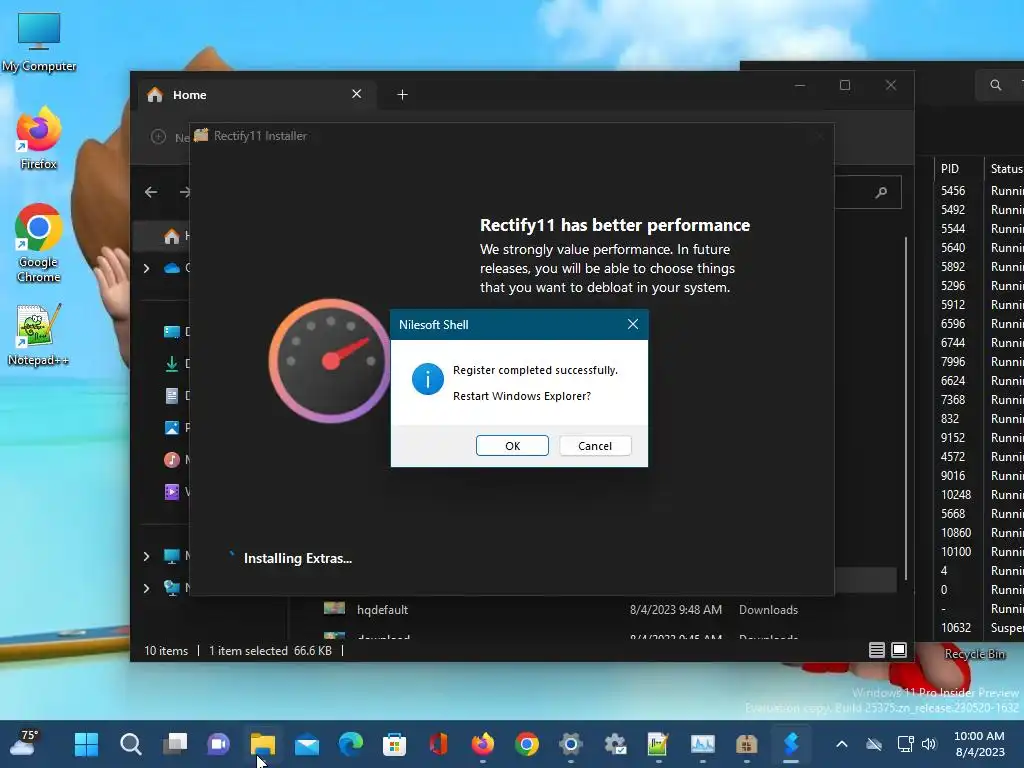Click the Task Manager search icon
The height and width of the screenshot is (768, 1024).
995,85
